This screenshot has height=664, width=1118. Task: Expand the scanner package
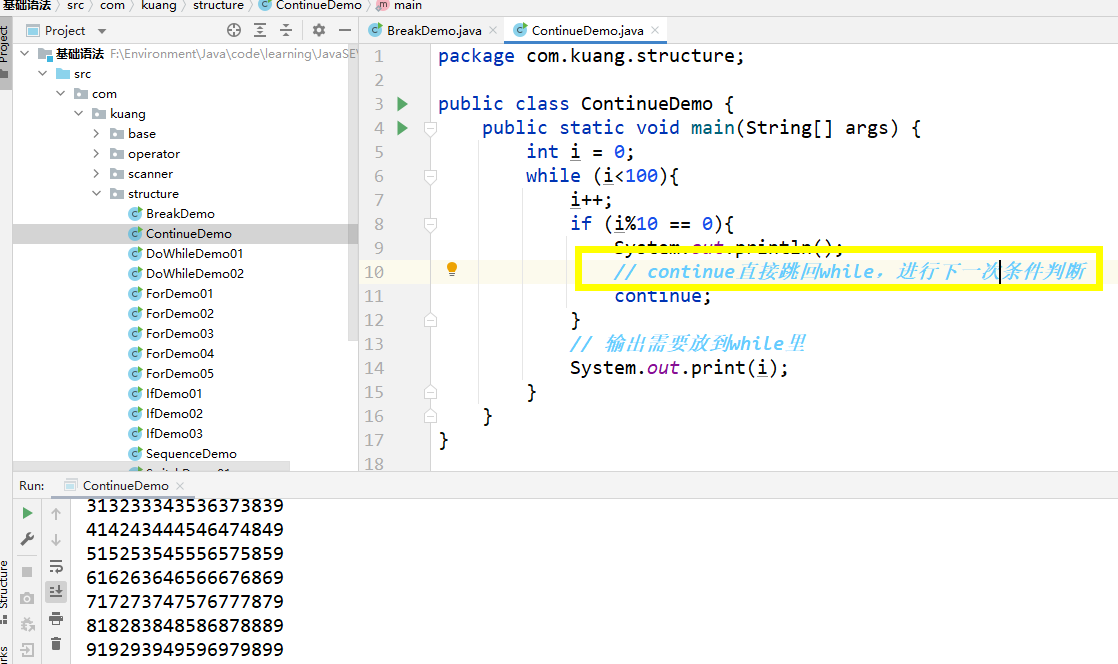[96, 173]
